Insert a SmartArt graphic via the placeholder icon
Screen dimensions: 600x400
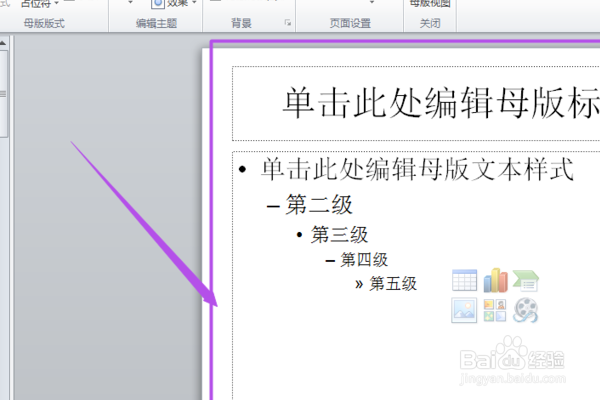pos(526,281)
